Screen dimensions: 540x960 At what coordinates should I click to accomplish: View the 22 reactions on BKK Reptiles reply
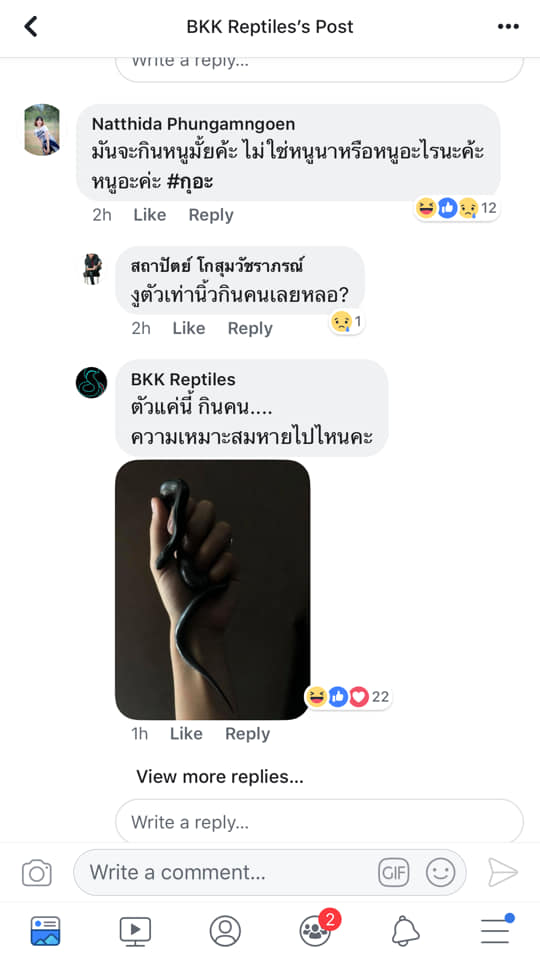347,697
